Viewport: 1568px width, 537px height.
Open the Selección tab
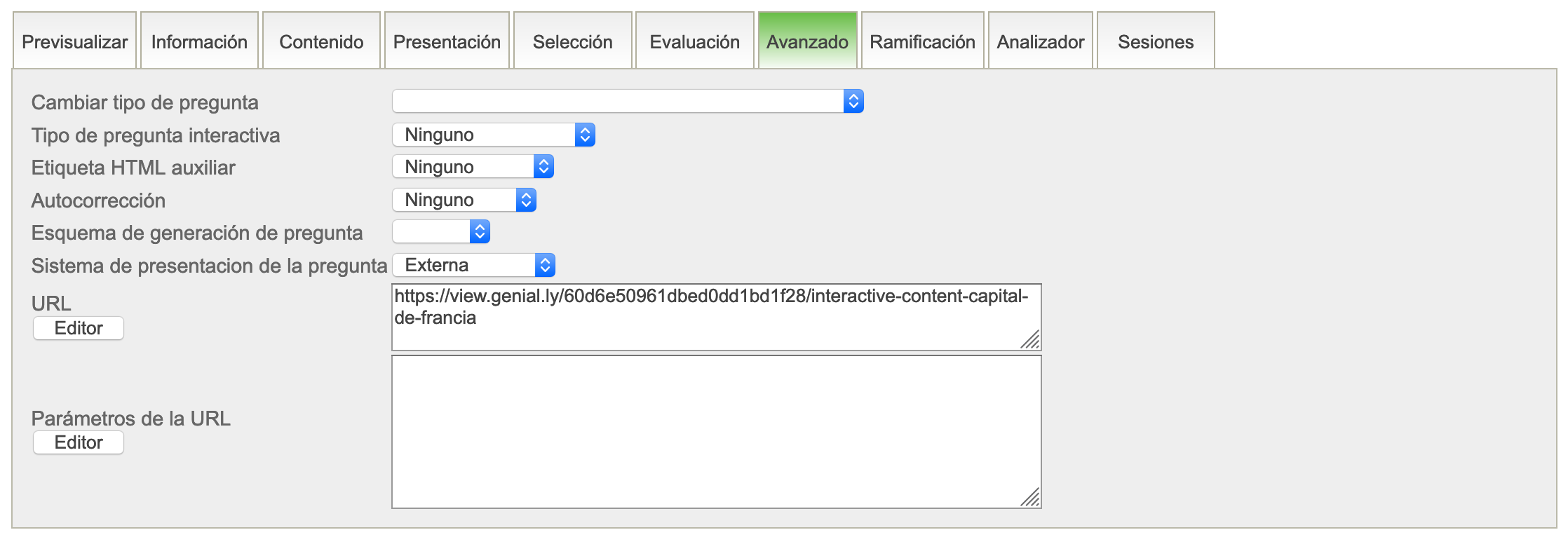[x=572, y=42]
